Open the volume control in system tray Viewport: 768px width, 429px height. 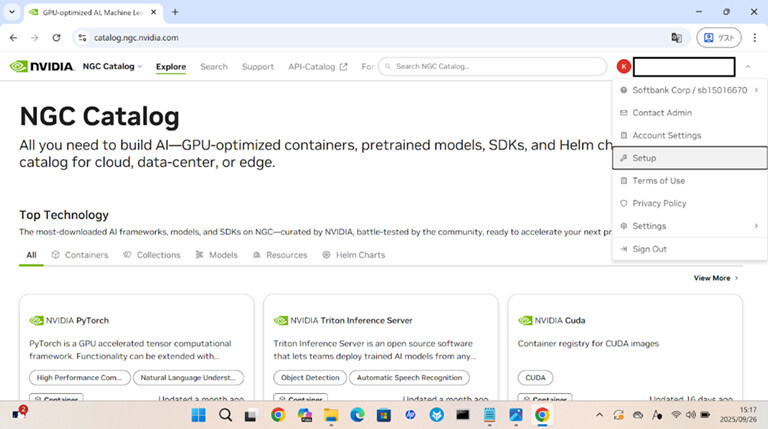click(691, 415)
